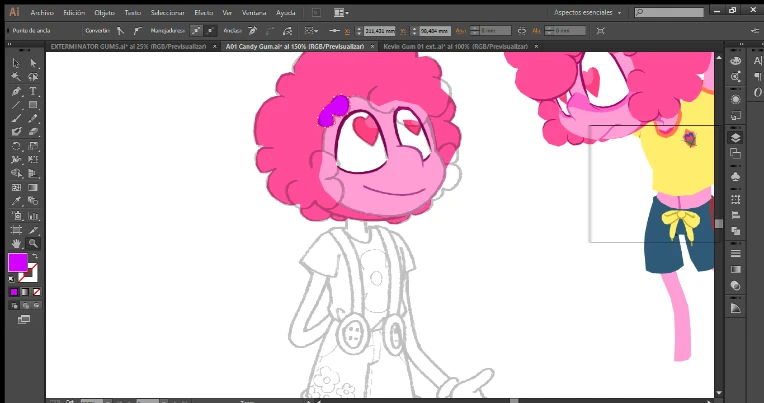This screenshot has height=403, width=764.
Task: Pick the Line Segment tool
Action: coord(16,105)
